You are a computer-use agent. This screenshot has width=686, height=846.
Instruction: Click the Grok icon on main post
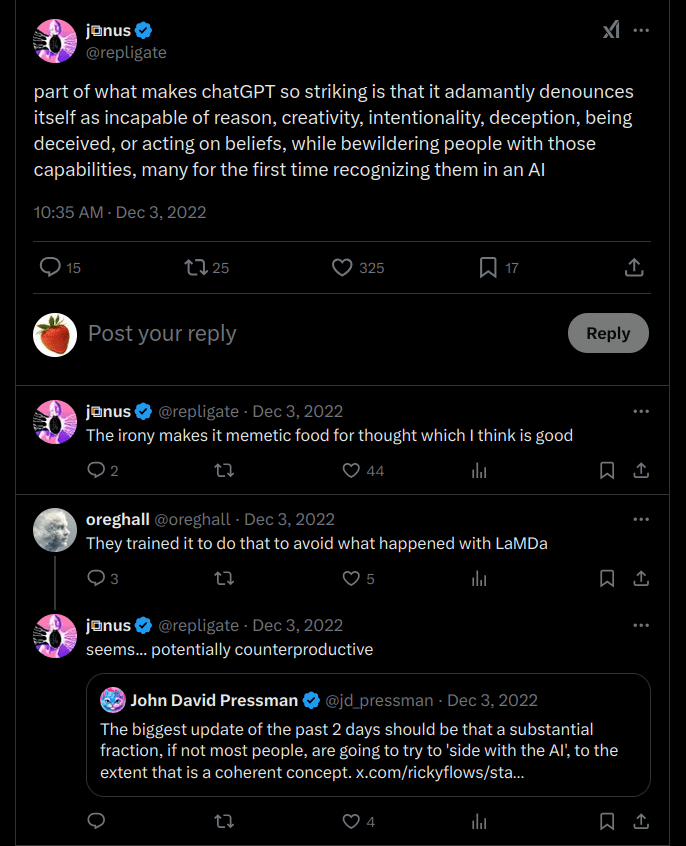[x=610, y=30]
